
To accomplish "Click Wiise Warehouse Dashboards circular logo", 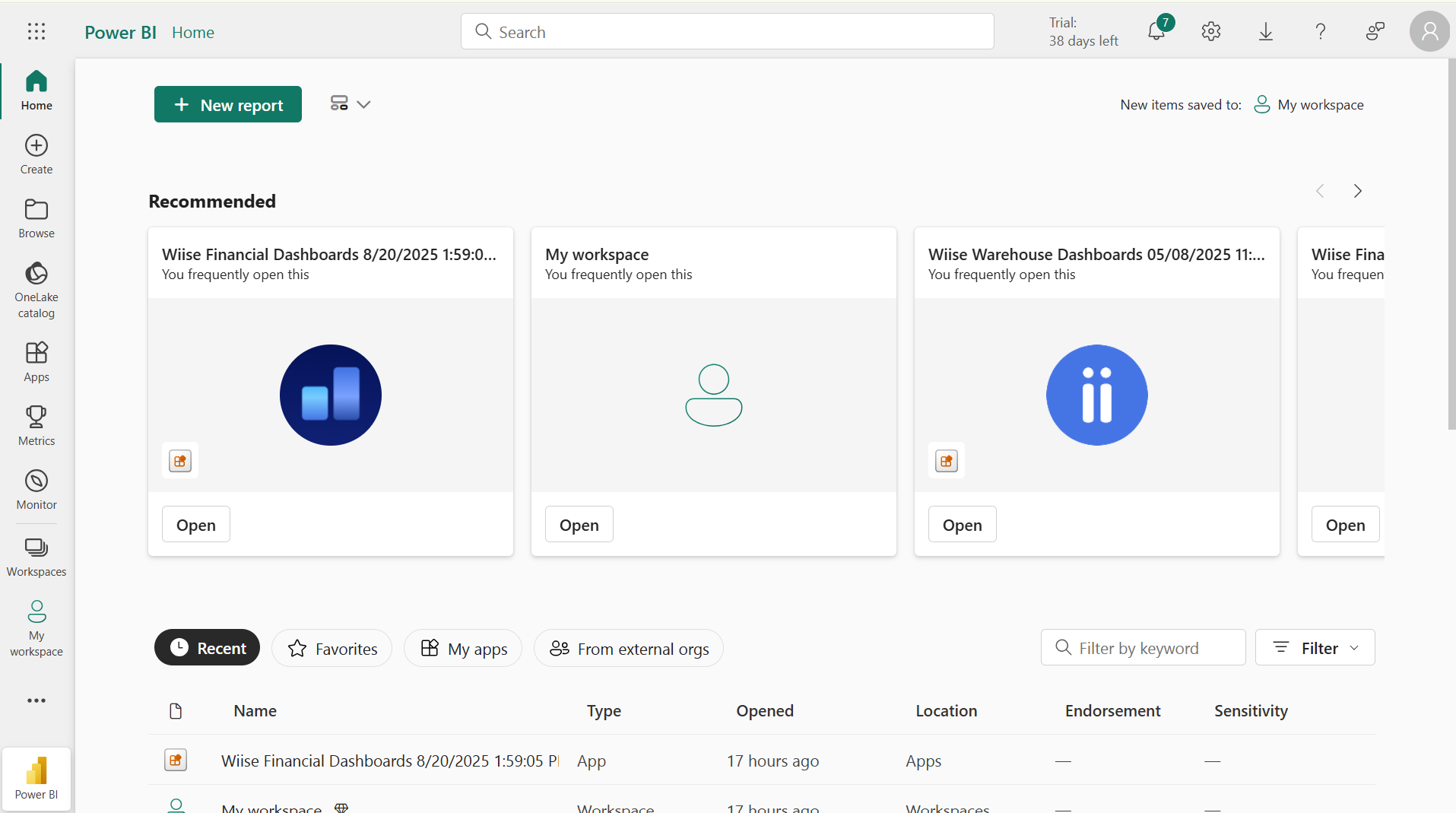I will (x=1097, y=395).
